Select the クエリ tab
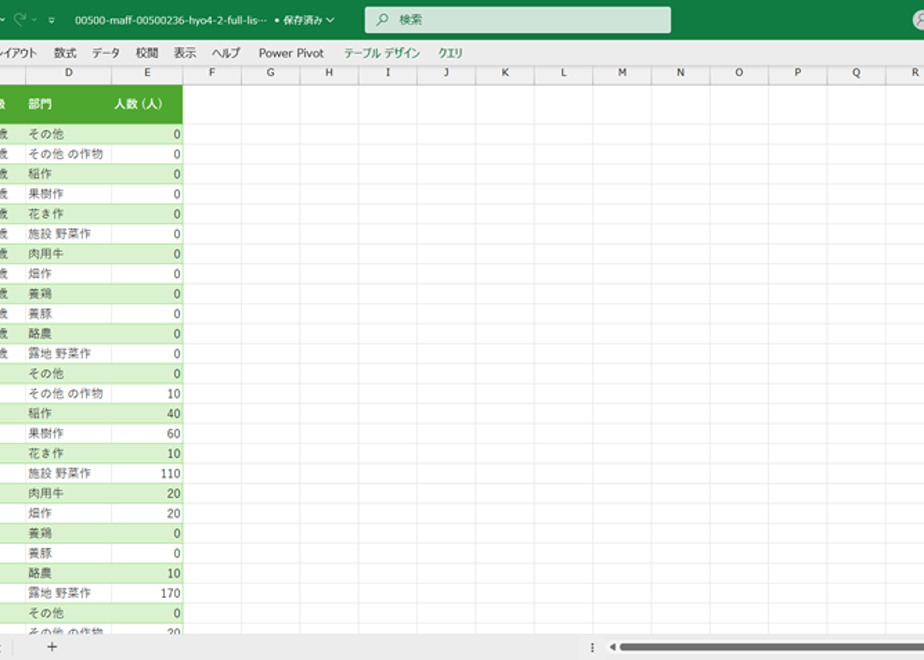The width and height of the screenshot is (924, 660). pyautogui.click(x=450, y=53)
